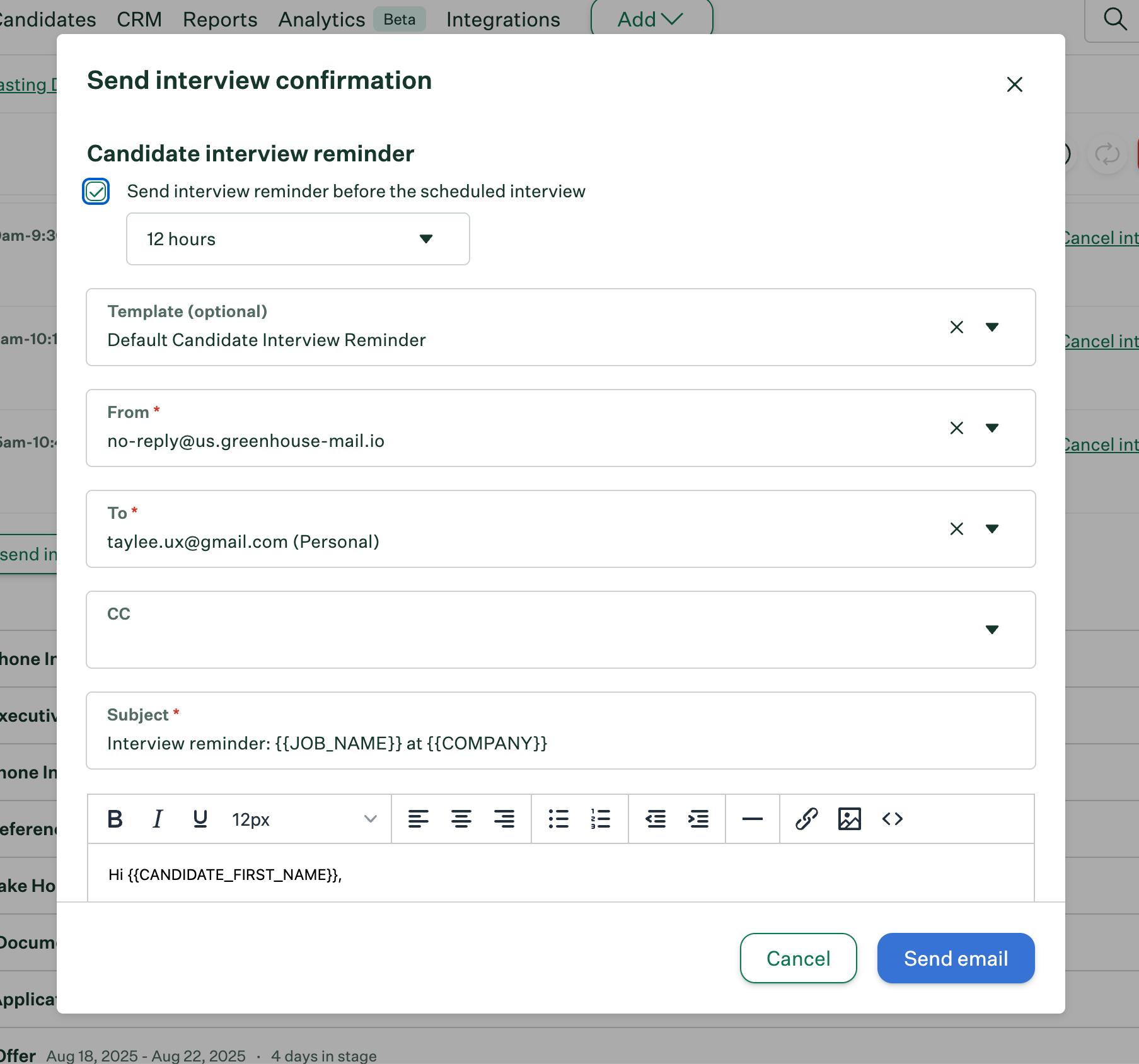
Task: Open the Add dropdown in navigation
Action: coord(651,19)
